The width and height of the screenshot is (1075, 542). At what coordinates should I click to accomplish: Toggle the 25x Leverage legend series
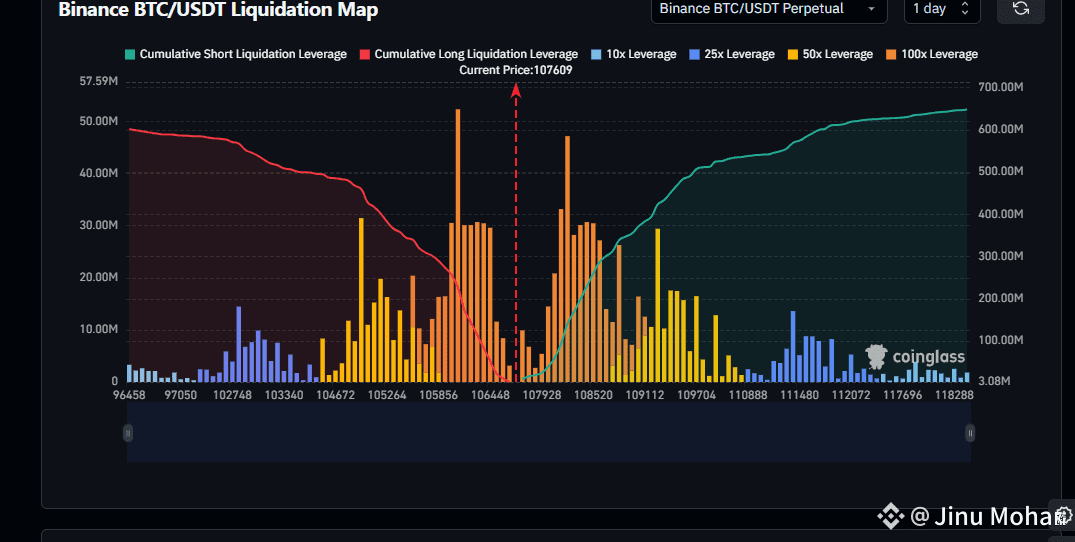732,54
